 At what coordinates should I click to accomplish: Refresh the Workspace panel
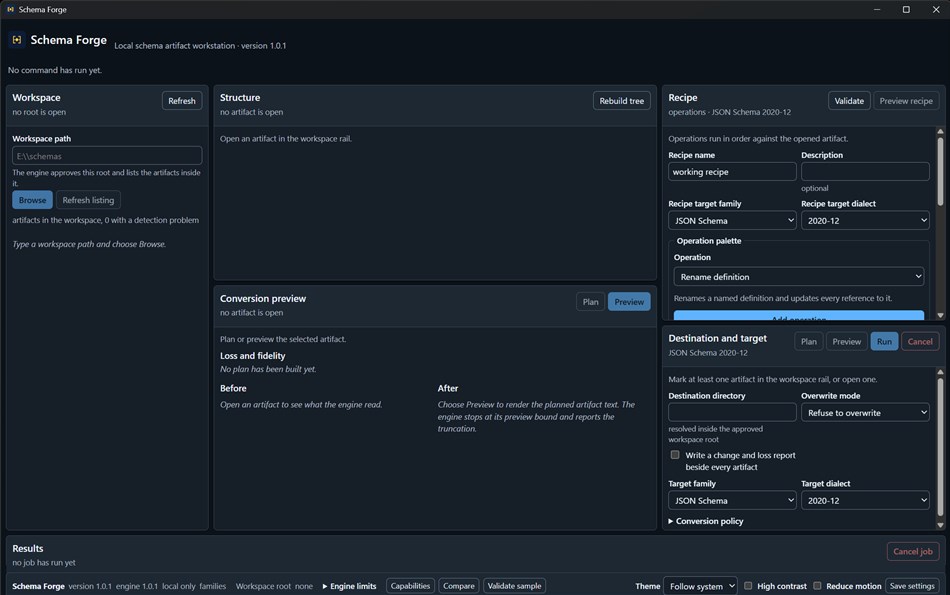[x=182, y=101]
